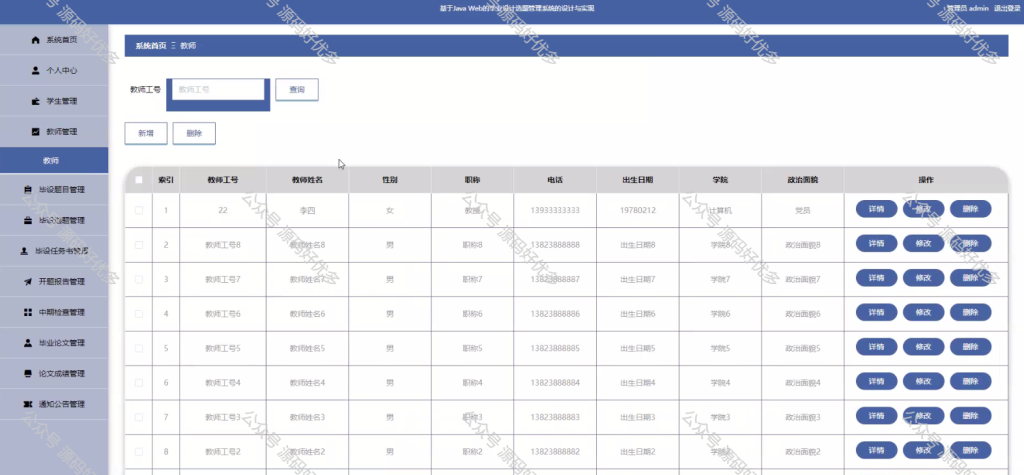Image resolution: width=1024 pixels, height=475 pixels.
Task: Click the icon beside 通知公告管理
Action: 27,404
